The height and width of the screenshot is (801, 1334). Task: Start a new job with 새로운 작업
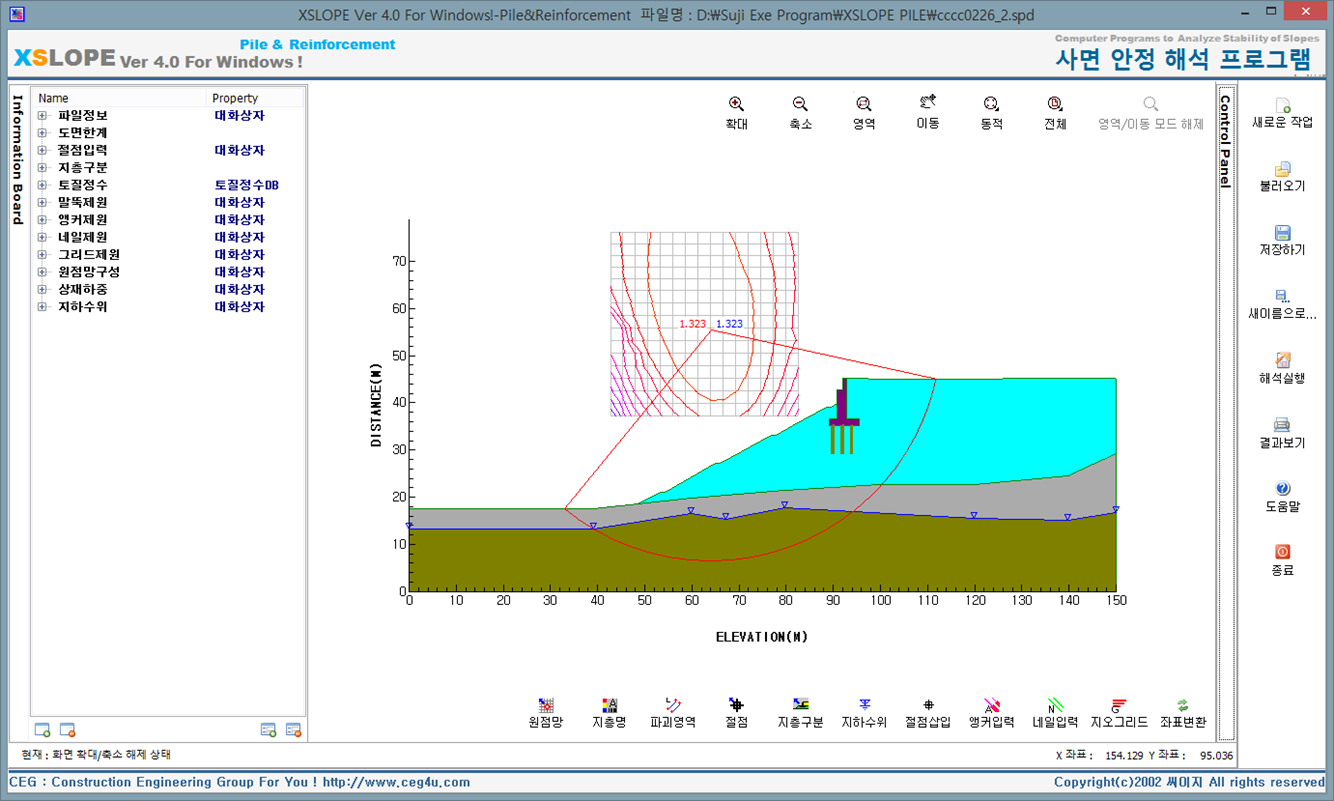1282,113
